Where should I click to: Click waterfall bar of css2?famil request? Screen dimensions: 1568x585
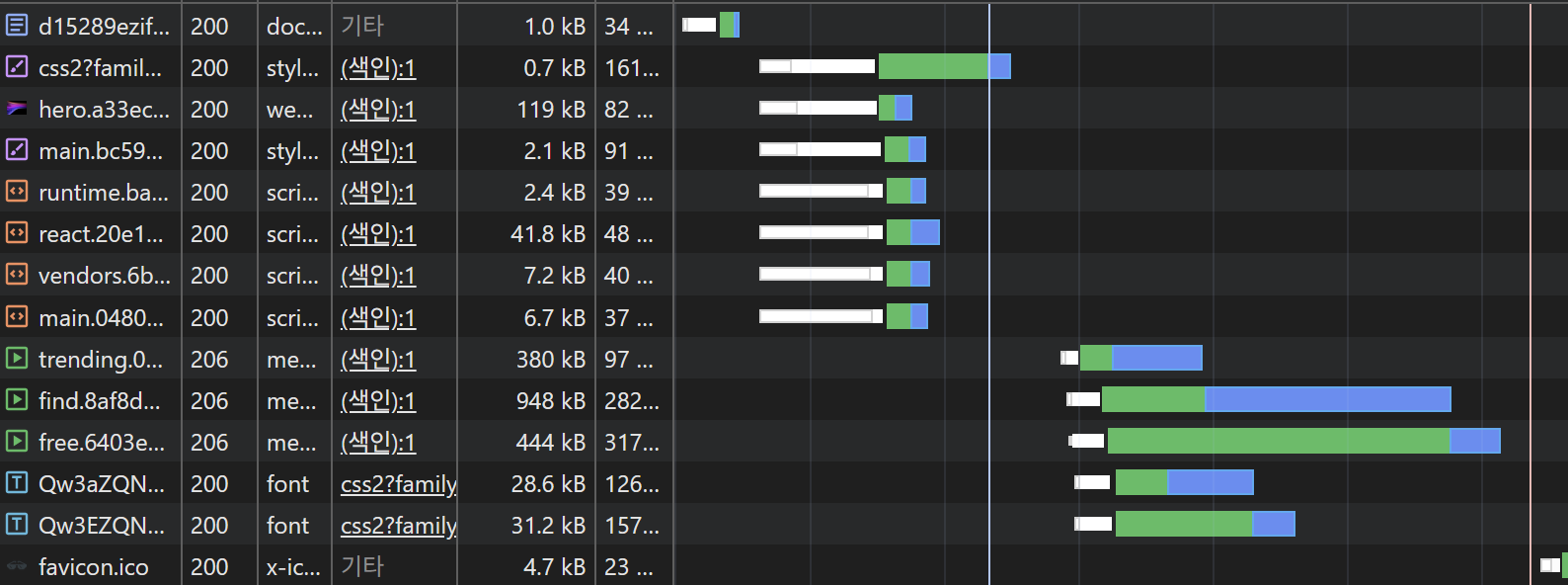[885, 66]
